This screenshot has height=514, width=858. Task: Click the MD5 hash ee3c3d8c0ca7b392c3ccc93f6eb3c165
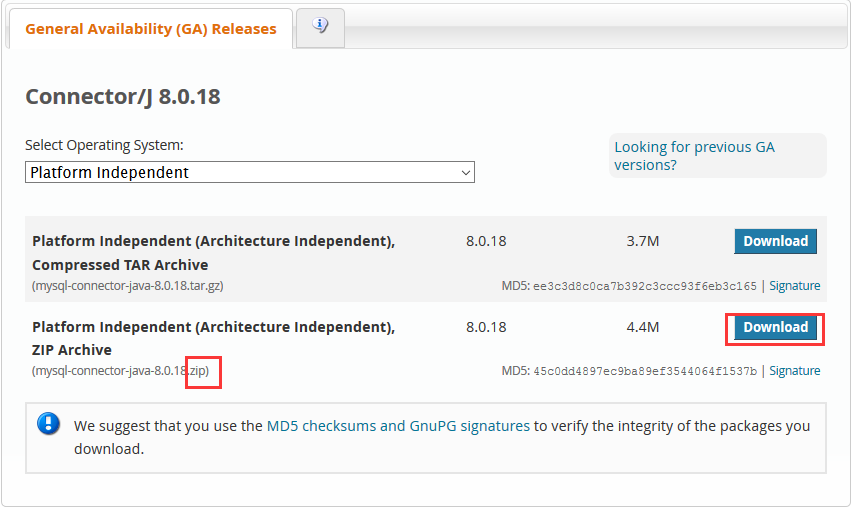click(x=645, y=286)
